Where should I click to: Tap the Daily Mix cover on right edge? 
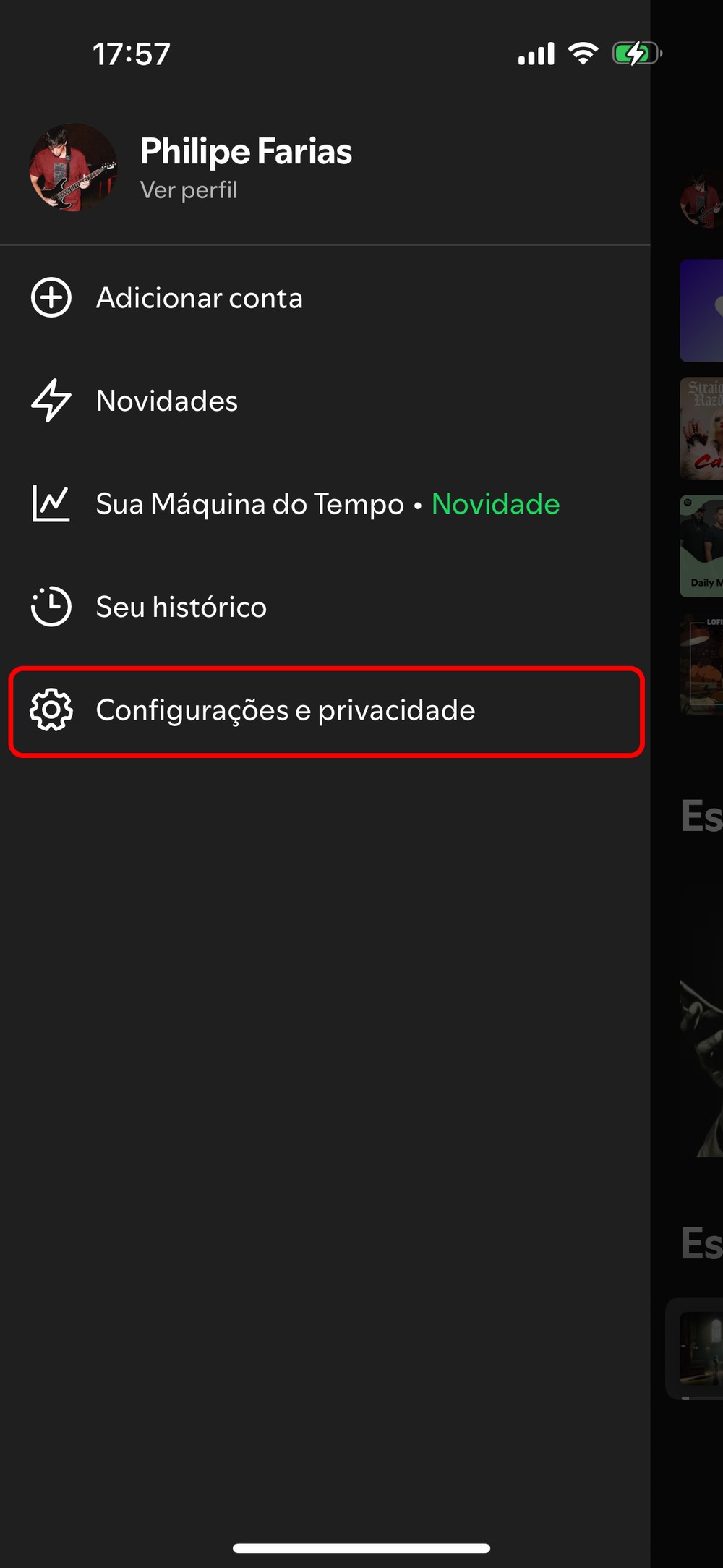point(701,546)
